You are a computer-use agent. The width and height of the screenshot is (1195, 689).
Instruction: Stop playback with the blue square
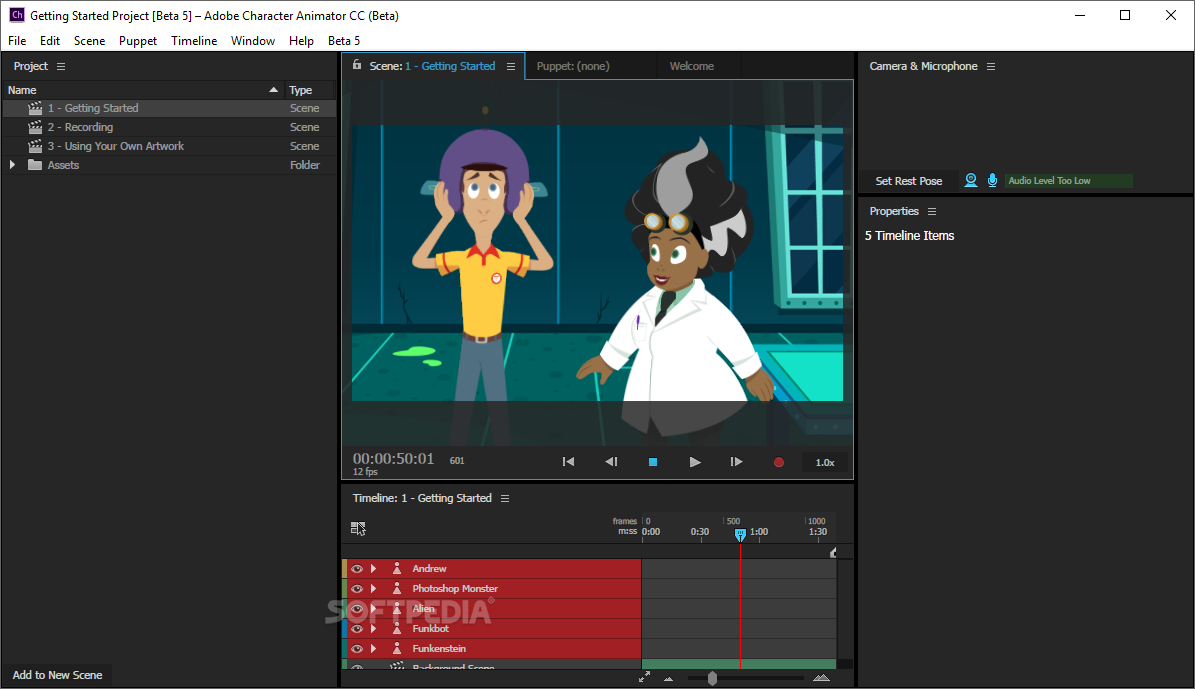(x=652, y=462)
